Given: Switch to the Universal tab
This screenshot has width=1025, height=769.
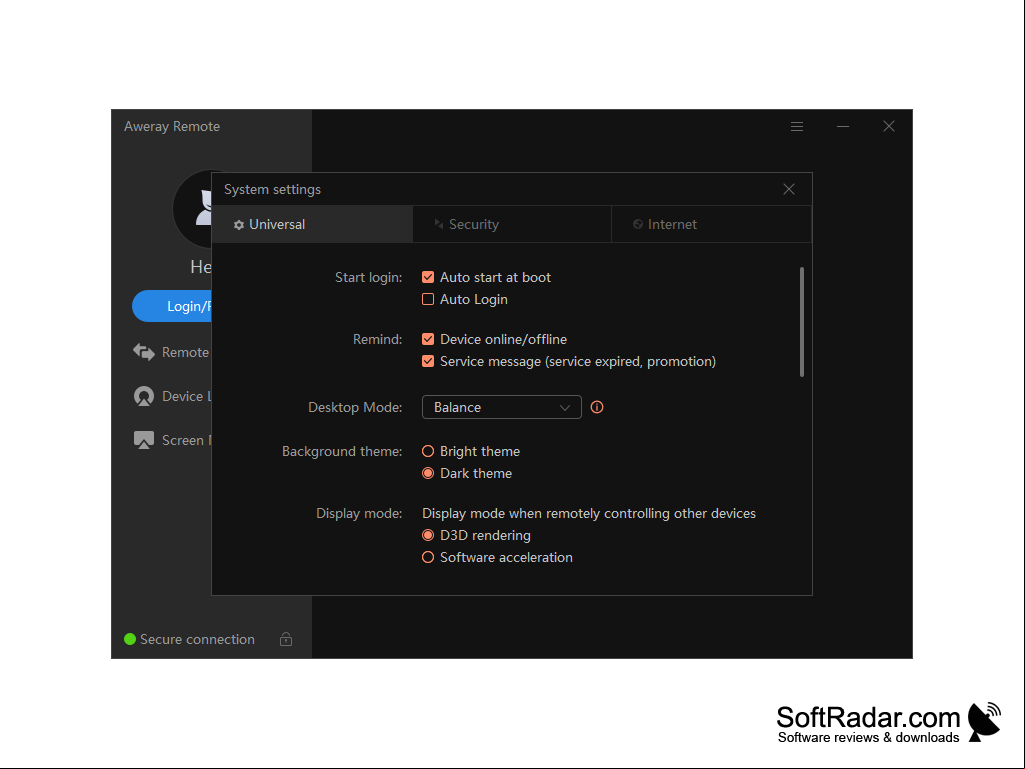Looking at the screenshot, I should (x=312, y=224).
